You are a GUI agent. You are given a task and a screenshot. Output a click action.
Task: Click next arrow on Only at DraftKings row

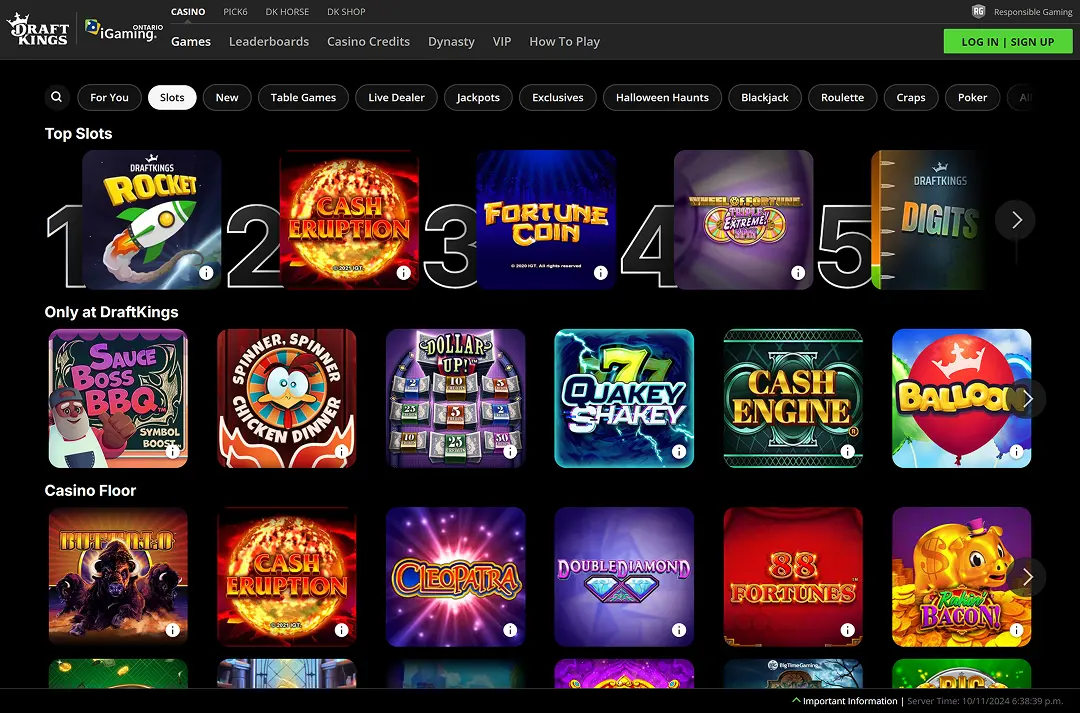[1027, 398]
